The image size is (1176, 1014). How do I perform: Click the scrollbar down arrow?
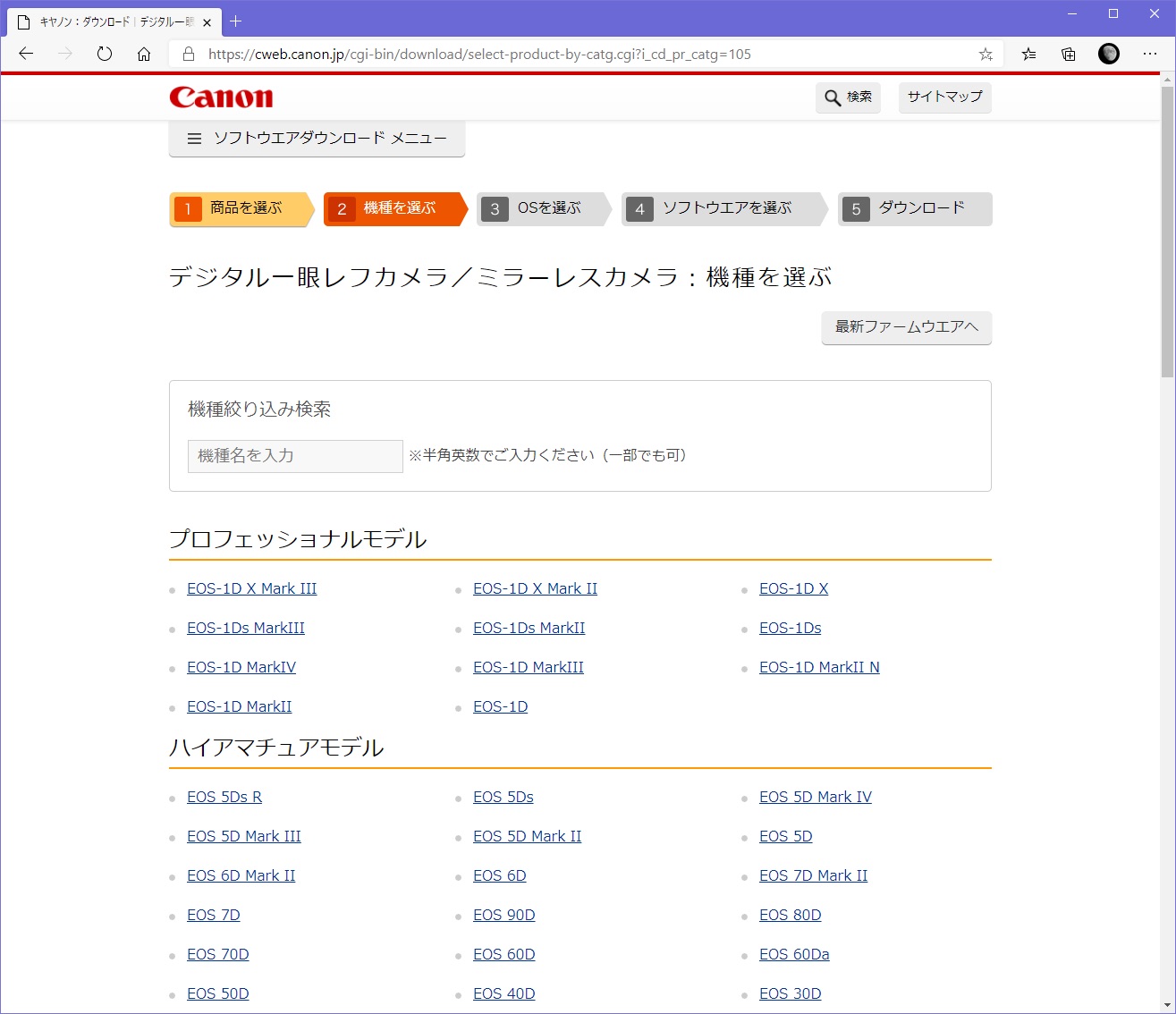pos(1167,1005)
